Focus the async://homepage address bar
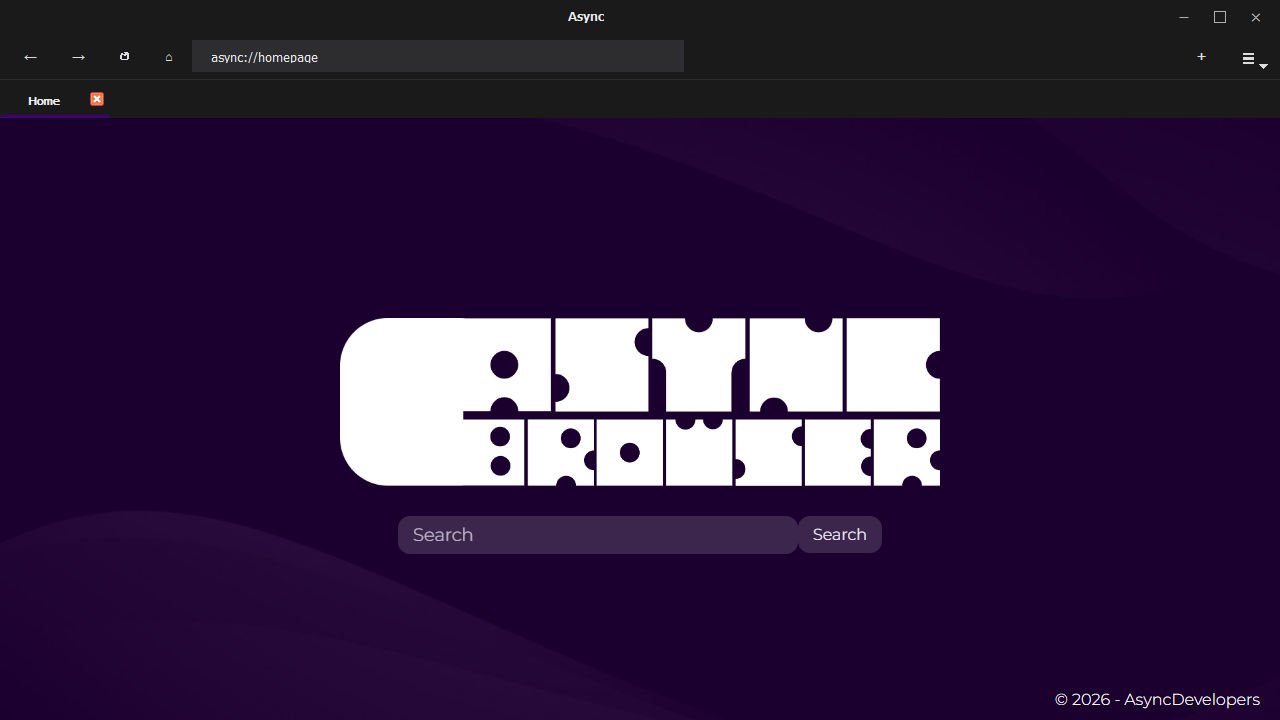The height and width of the screenshot is (720, 1280). (437, 57)
